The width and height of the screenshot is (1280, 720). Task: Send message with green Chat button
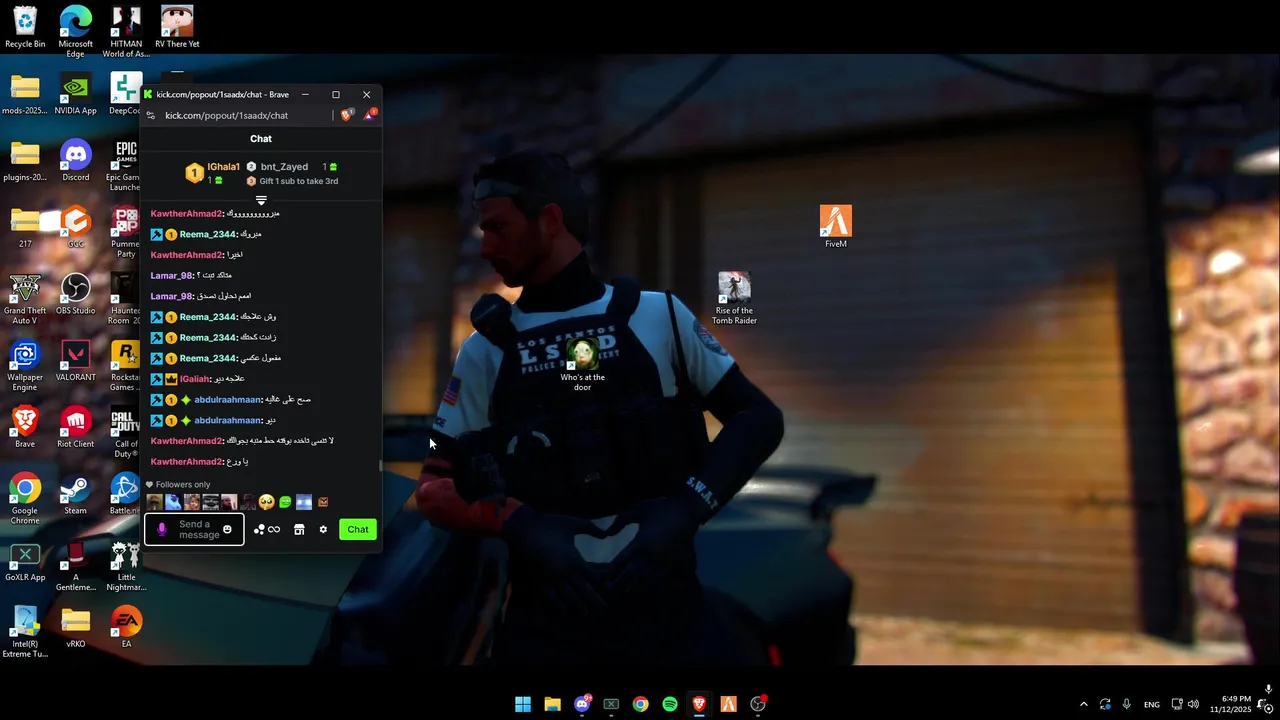358,529
